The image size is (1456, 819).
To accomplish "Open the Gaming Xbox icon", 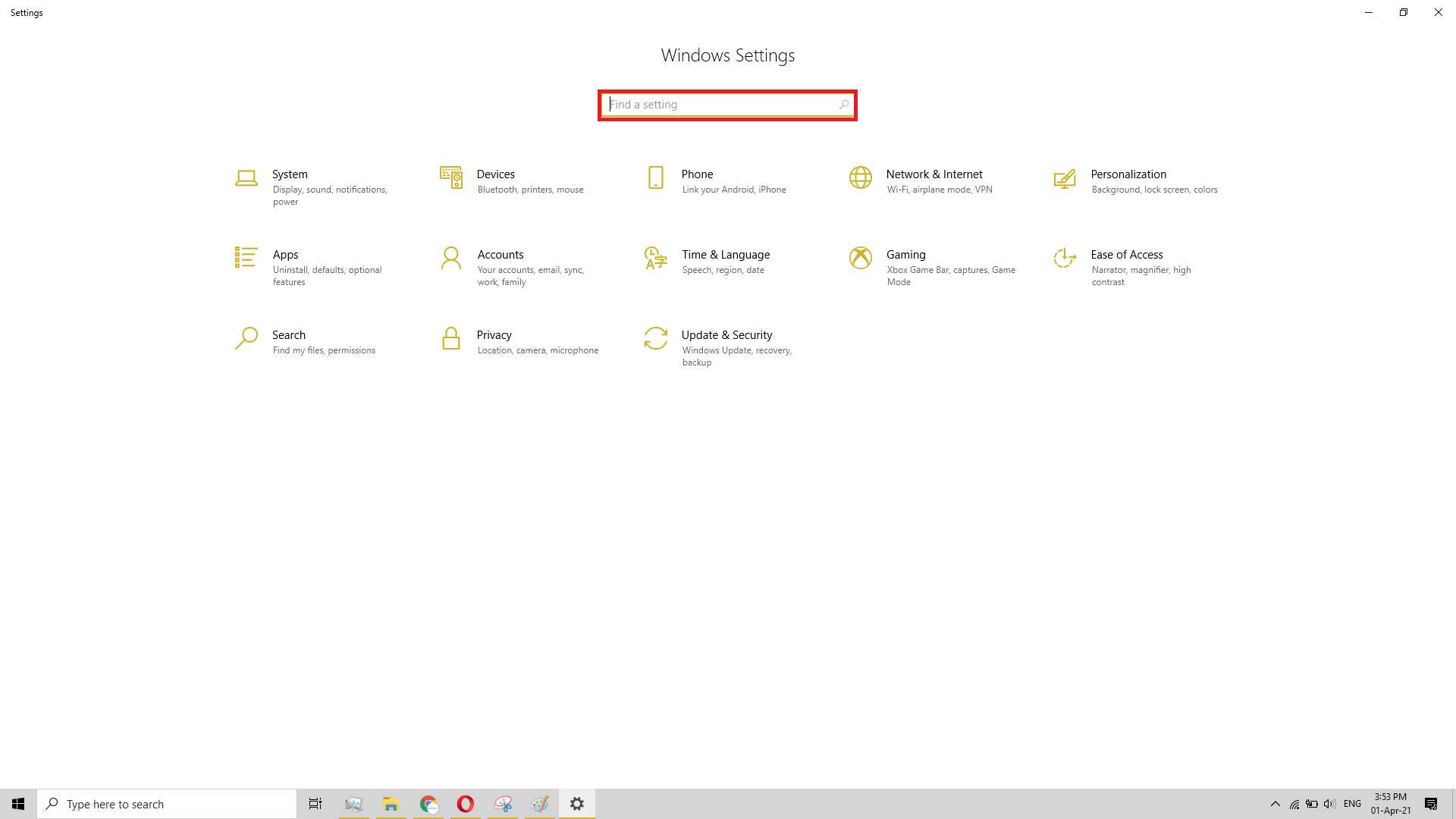I will [x=861, y=258].
